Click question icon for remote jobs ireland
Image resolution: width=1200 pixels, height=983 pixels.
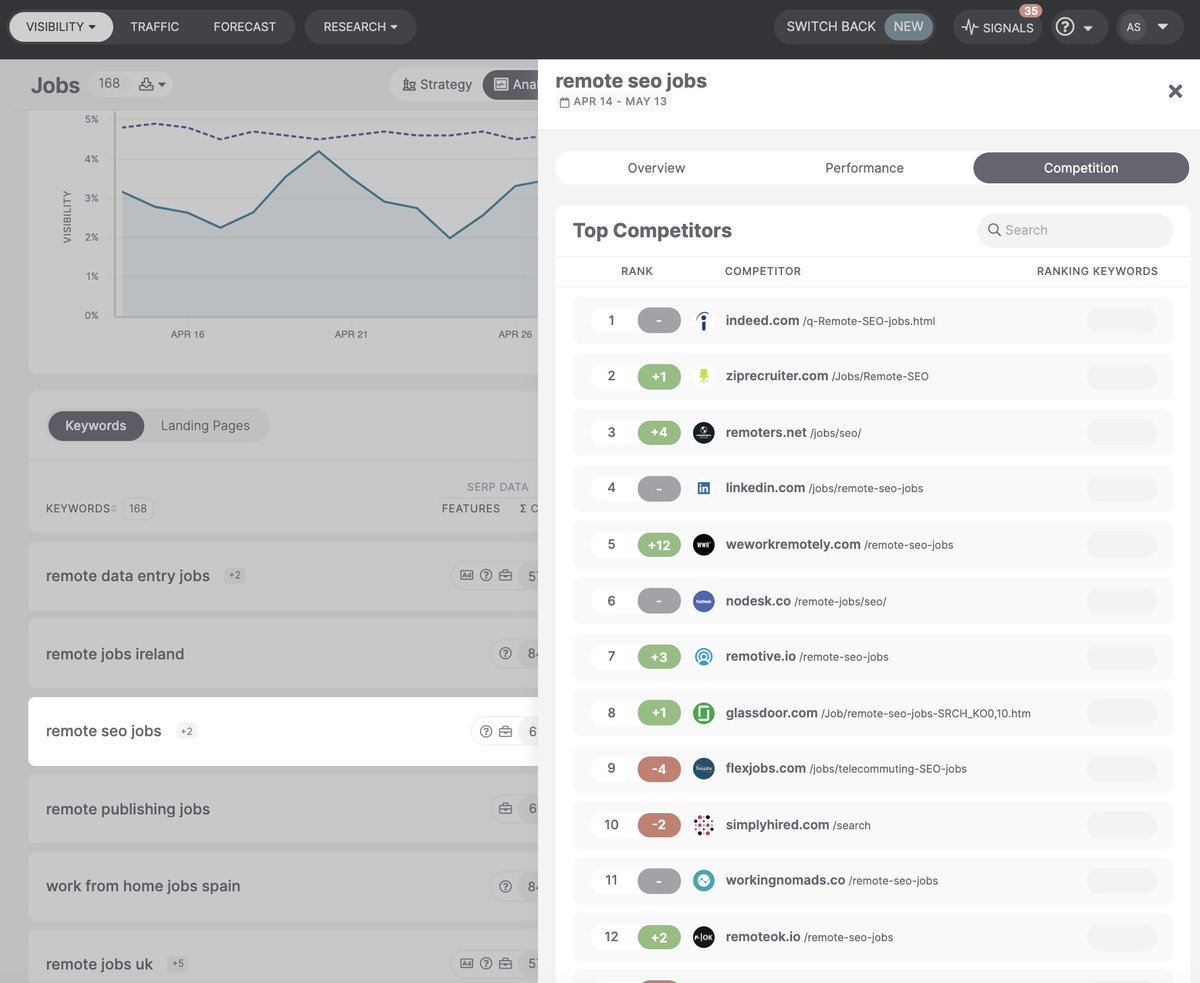coord(506,654)
